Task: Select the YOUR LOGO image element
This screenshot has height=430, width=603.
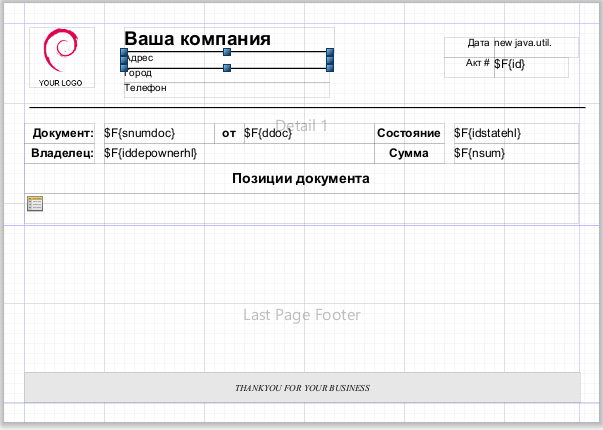Action: [x=61, y=58]
